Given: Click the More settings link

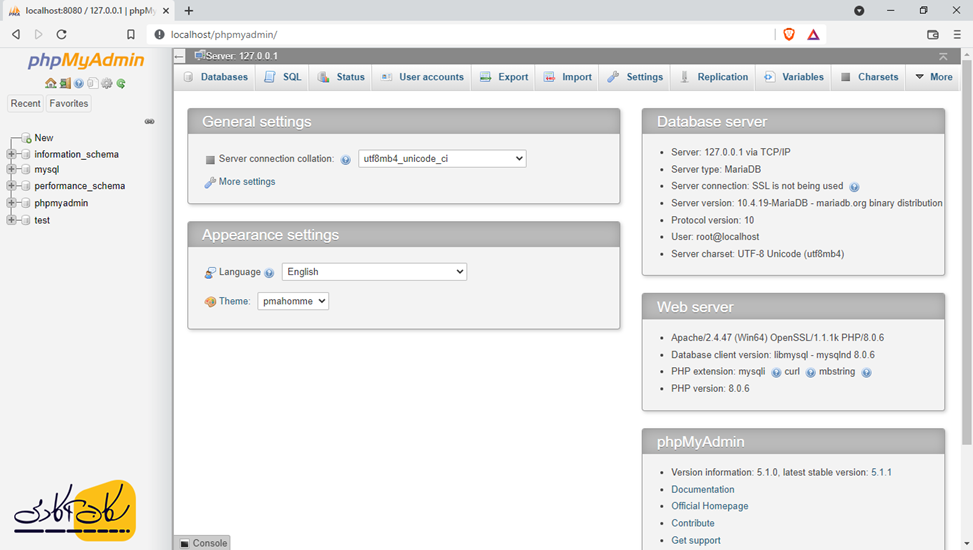Looking at the screenshot, I should [246, 182].
